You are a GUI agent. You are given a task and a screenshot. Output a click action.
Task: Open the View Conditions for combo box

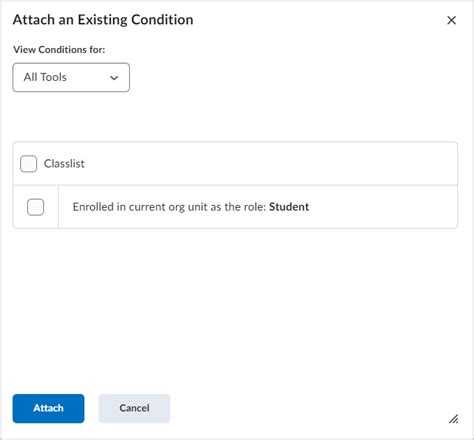coord(71,77)
